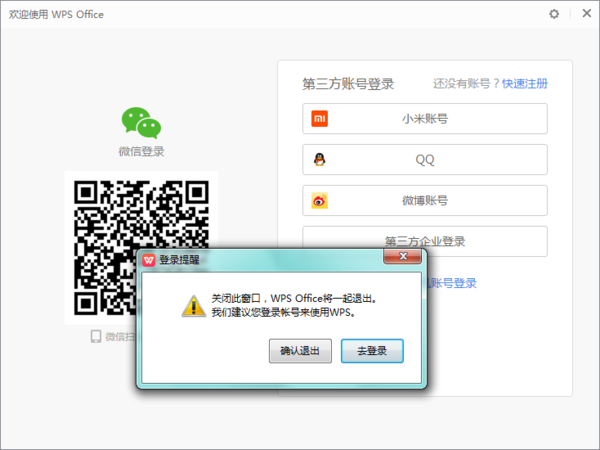600x450 pixels.
Task: Click the 我们建议您登录帐号来使用WPS line
Action: pos(284,313)
